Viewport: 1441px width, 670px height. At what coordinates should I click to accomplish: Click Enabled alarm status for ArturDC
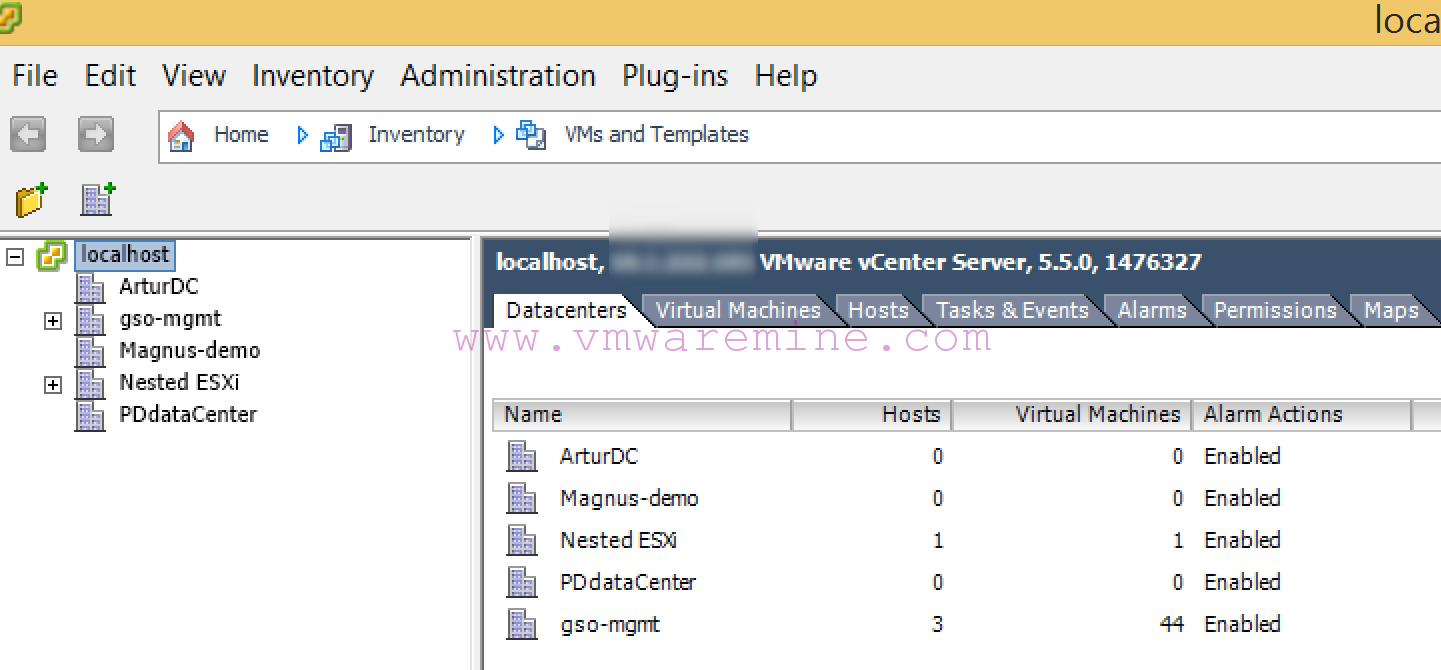point(1242,457)
